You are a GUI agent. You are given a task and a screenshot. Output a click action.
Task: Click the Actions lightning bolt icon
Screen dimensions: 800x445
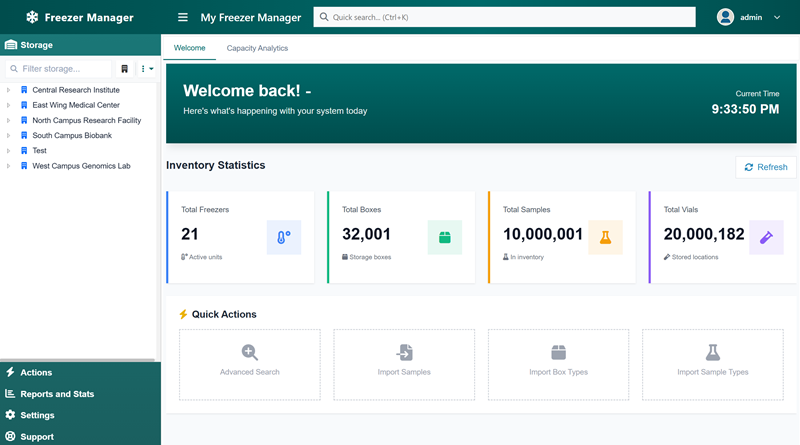click(x=10, y=372)
